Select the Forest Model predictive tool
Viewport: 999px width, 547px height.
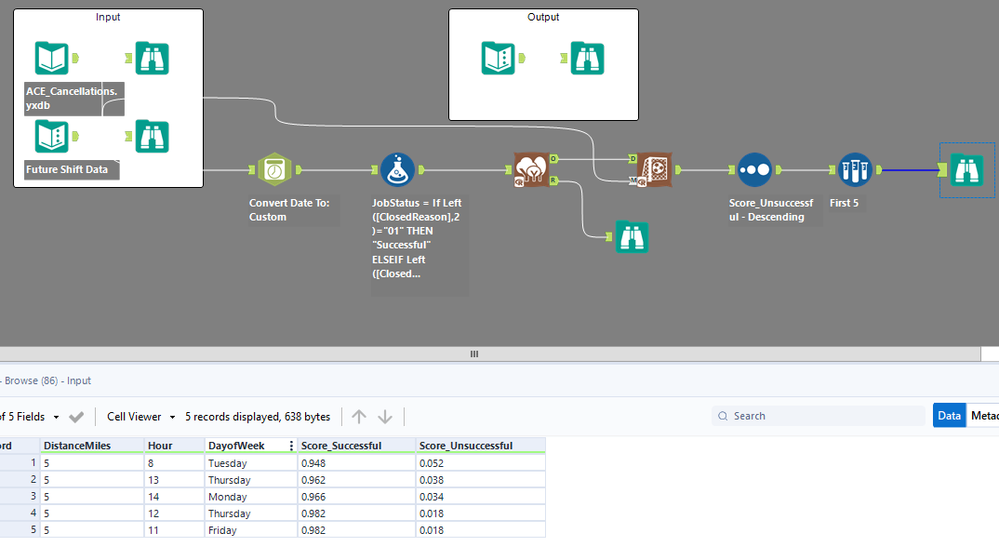tap(531, 169)
